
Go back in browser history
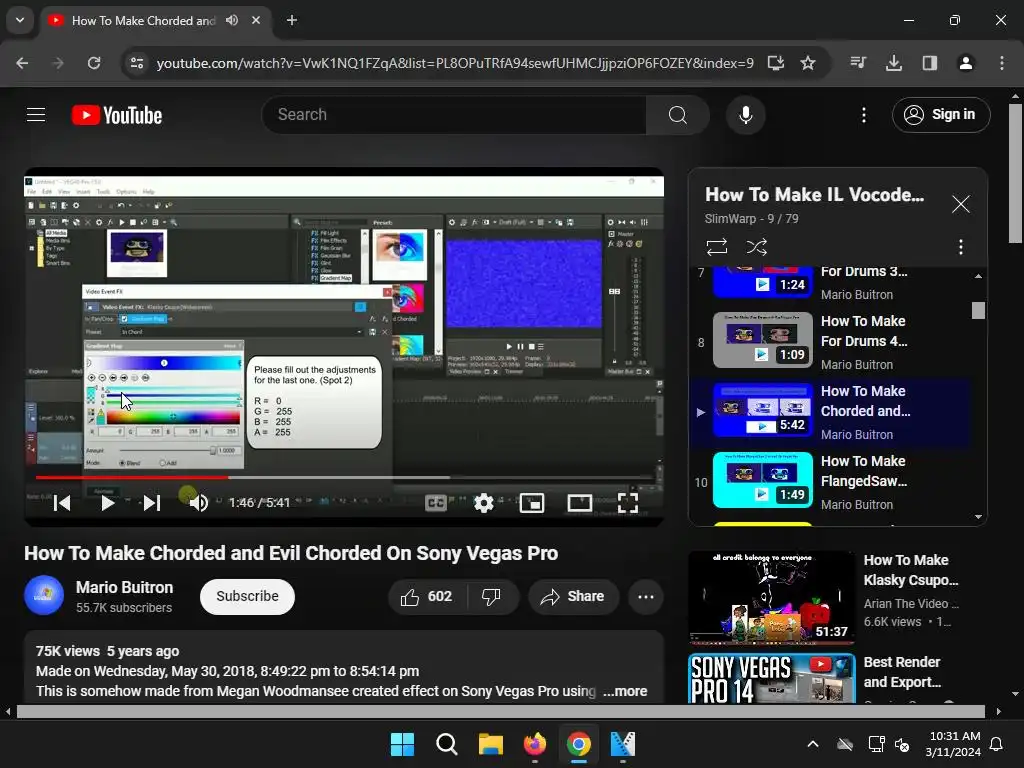coord(22,63)
